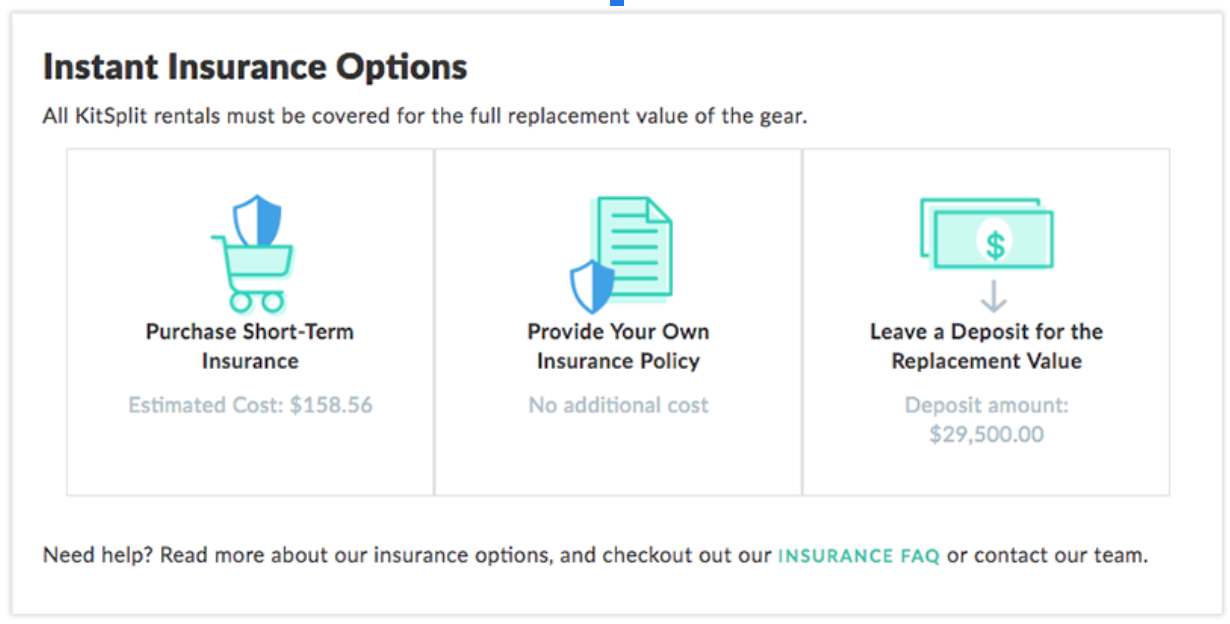Click the "No additional cost" label
Screen dimensions: 1230x624
click(x=618, y=405)
